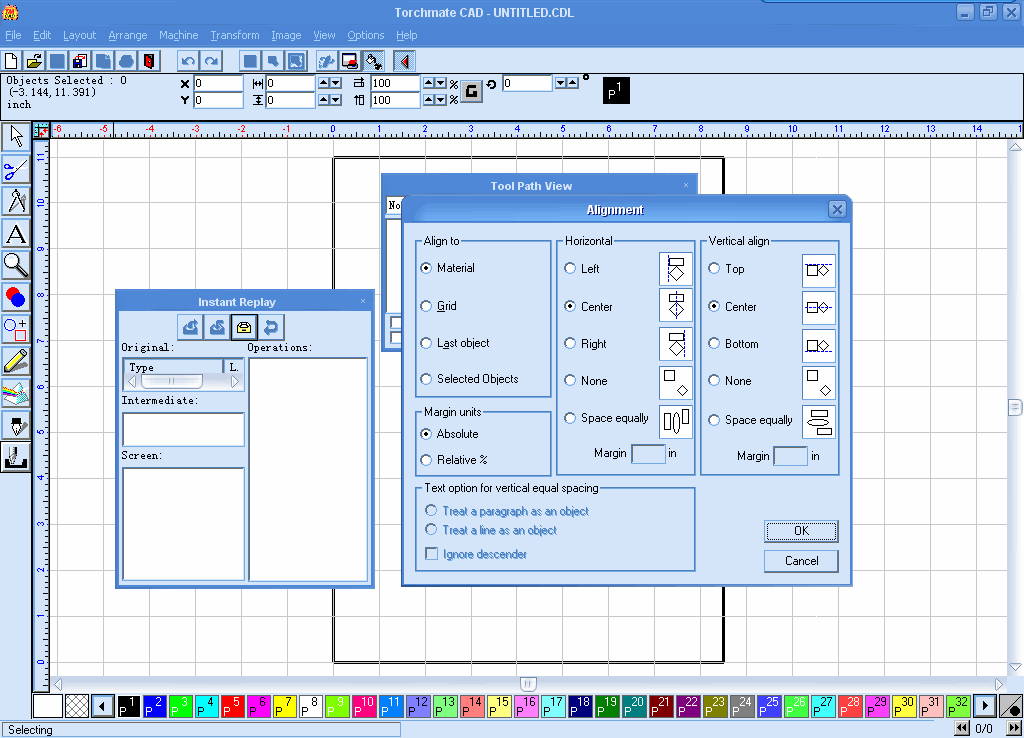
Task: Choose Vertical align Bottom
Action: [734, 344]
